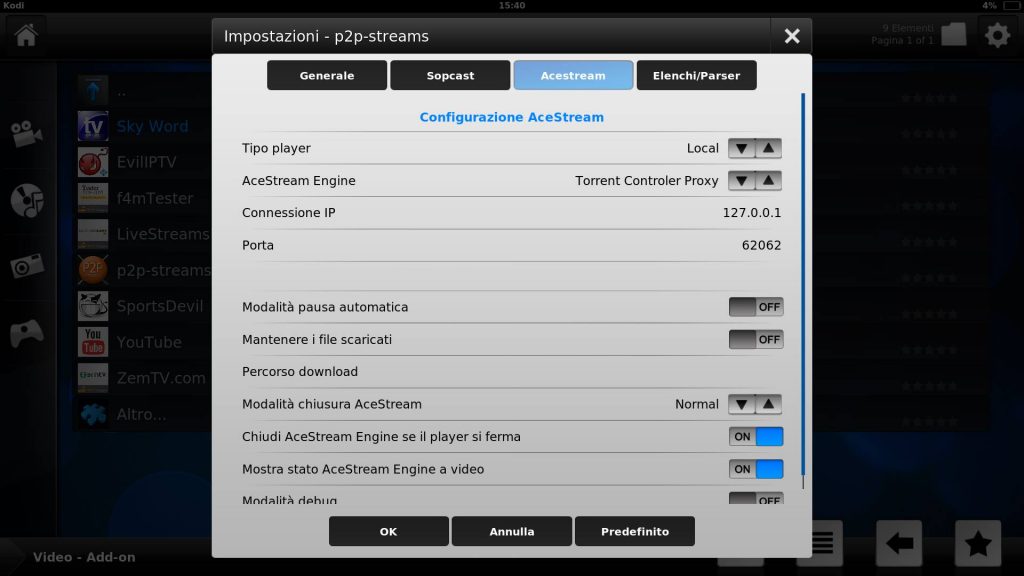Click up arrow for Tipo player

[x=768, y=148]
